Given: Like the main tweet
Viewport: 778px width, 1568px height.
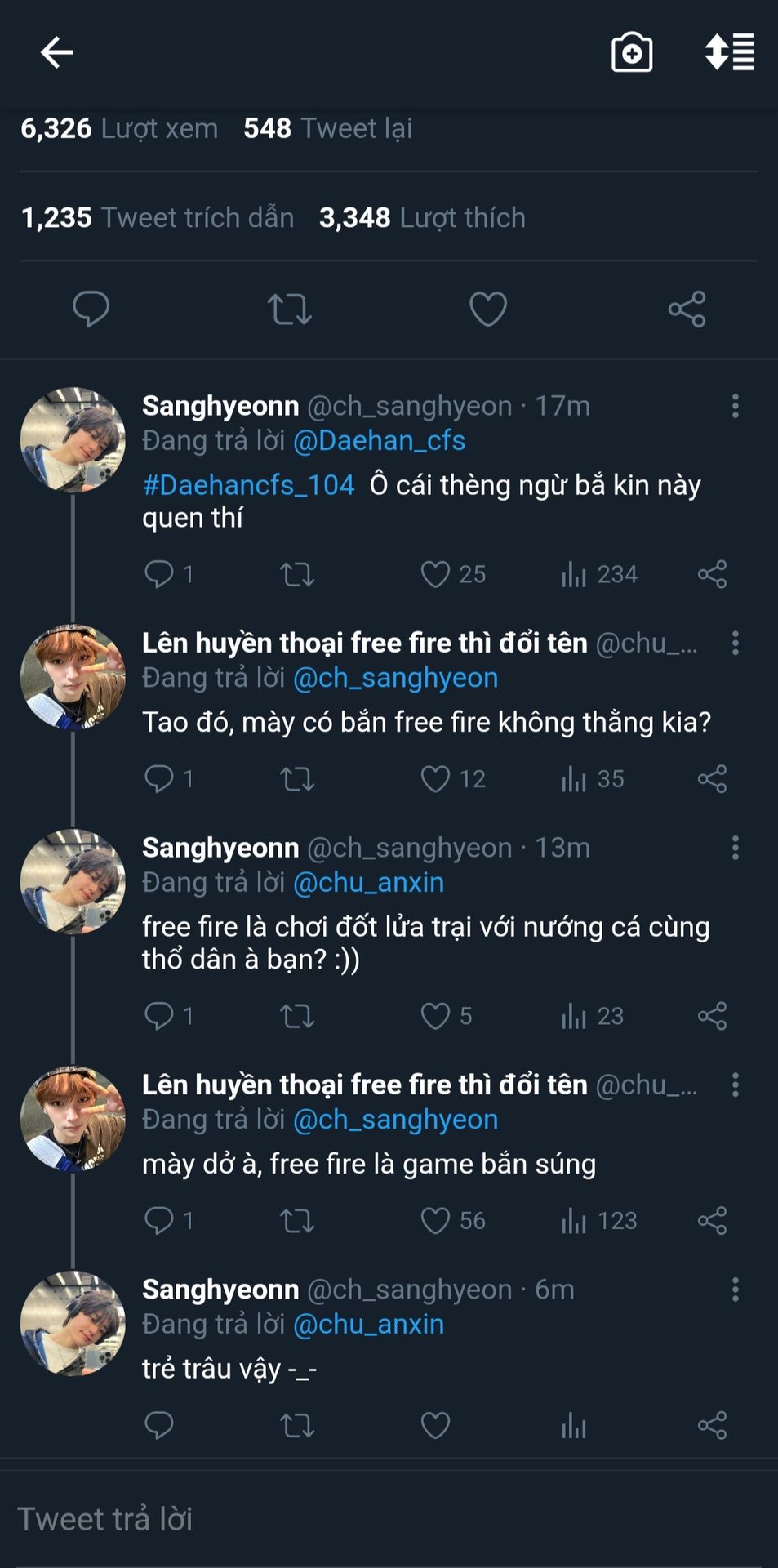Looking at the screenshot, I should click(x=488, y=310).
